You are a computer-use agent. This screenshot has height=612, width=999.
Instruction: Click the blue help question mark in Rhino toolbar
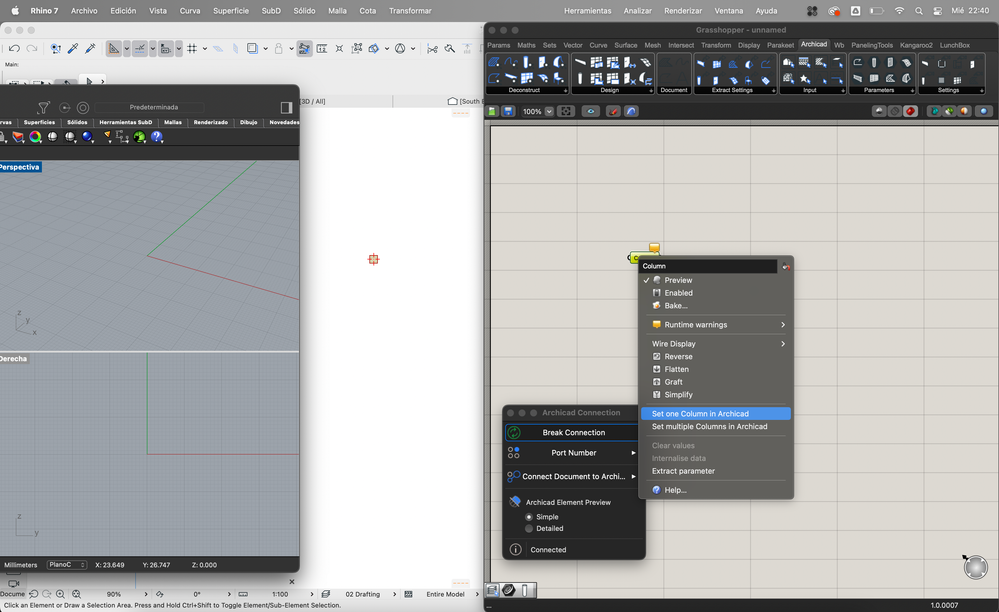click(x=157, y=137)
